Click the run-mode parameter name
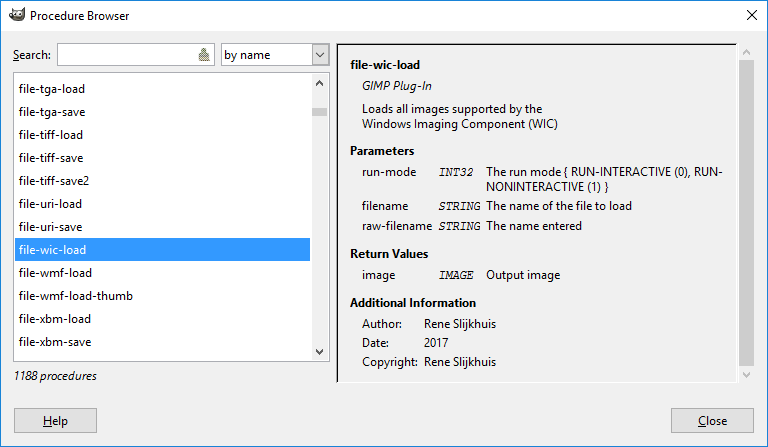768x447 pixels. coord(389,172)
